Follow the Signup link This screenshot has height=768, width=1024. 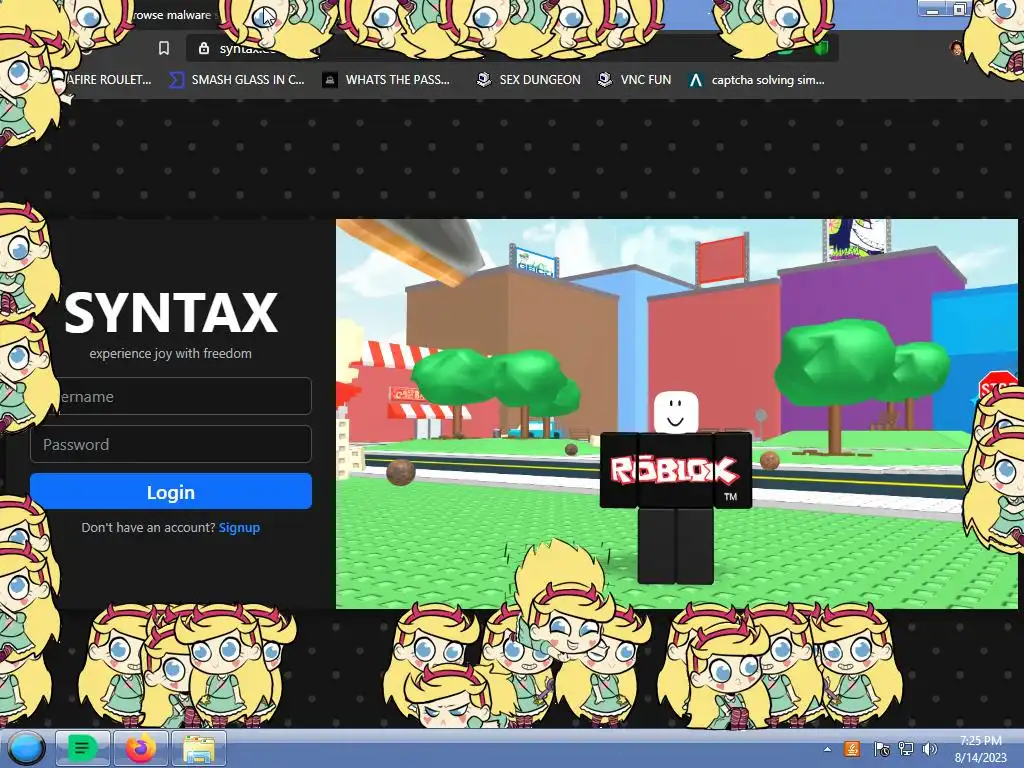point(239,527)
